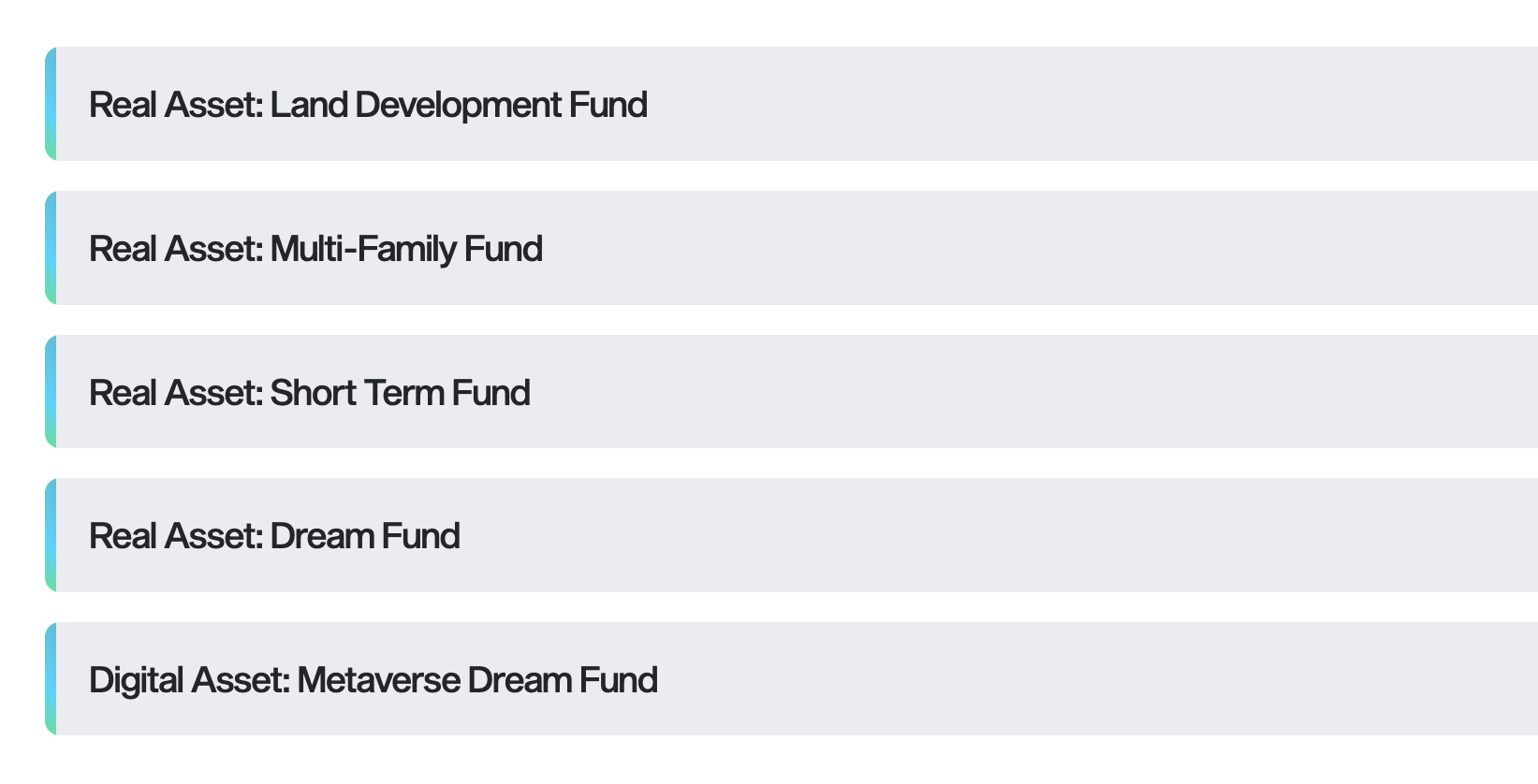1538x784 pixels.
Task: Click the gradient accent bar on Land Development Fund
Action: [51, 104]
